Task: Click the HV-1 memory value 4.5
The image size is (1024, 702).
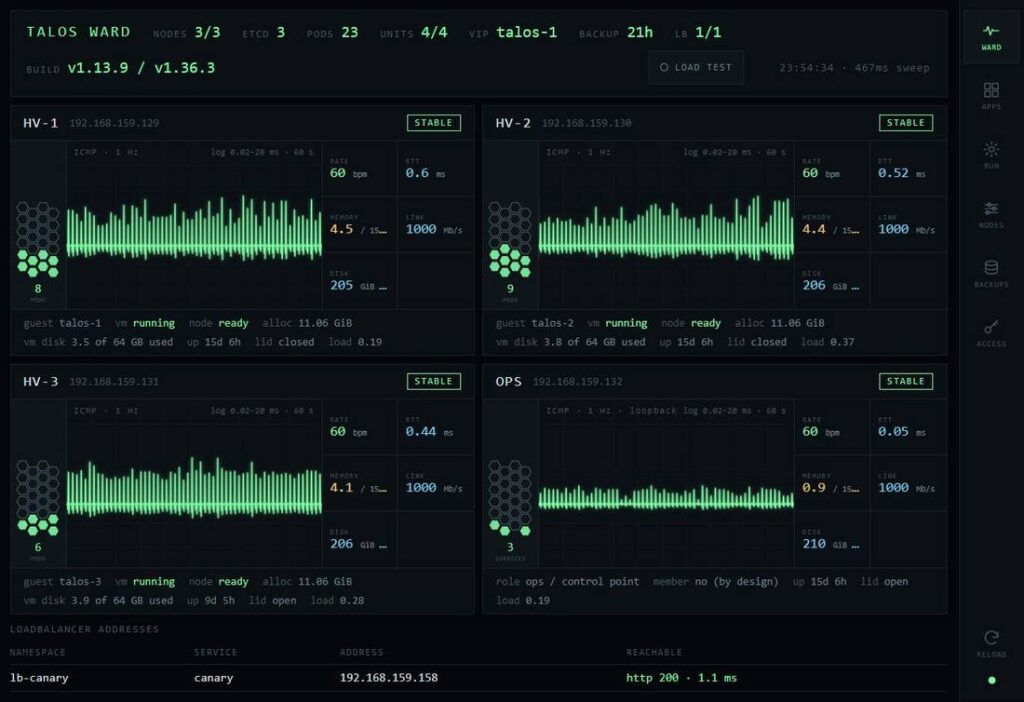Action: point(341,229)
